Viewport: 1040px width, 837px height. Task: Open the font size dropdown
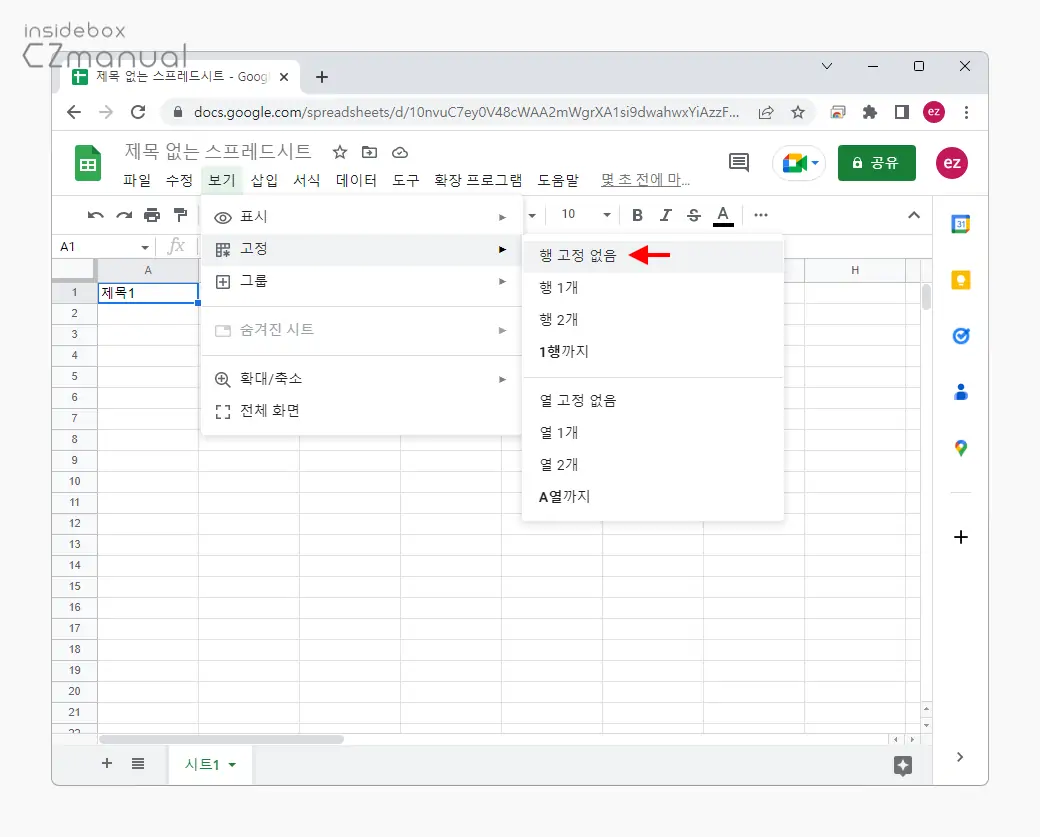(x=606, y=215)
